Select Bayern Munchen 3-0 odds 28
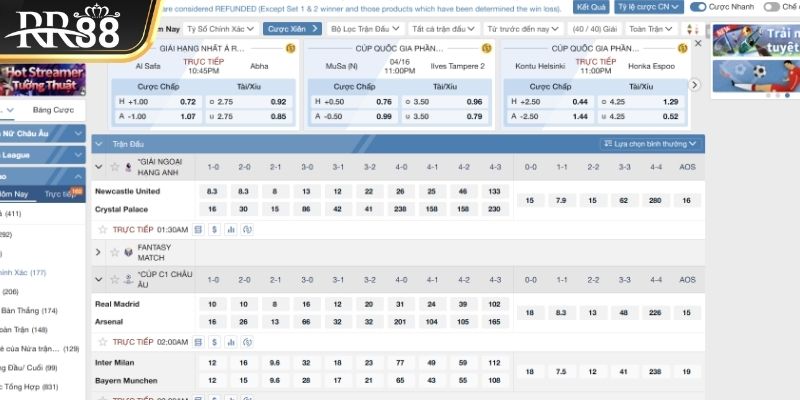 [307, 381]
